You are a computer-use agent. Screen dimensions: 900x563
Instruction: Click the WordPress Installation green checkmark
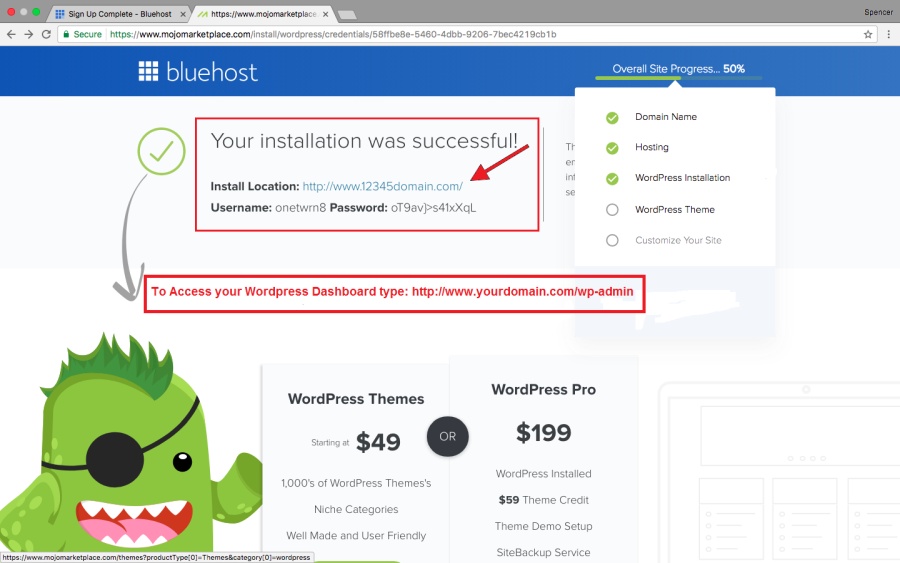612,178
